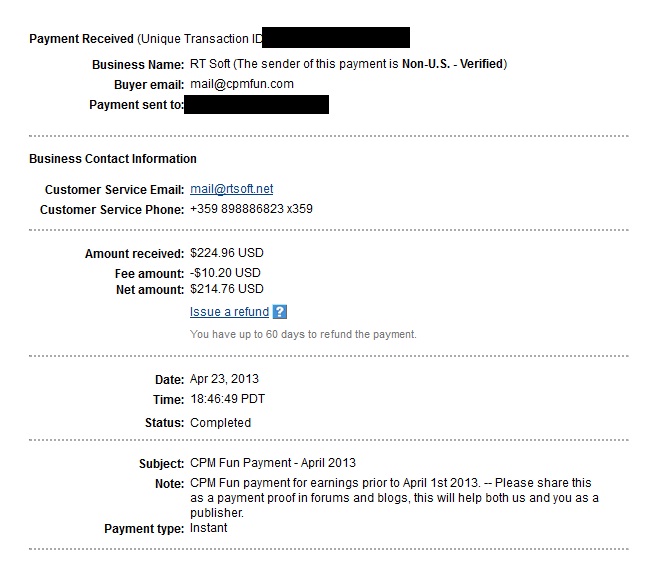Click the Business Contact Information heading
This screenshot has height=570, width=658.
[x=113, y=159]
